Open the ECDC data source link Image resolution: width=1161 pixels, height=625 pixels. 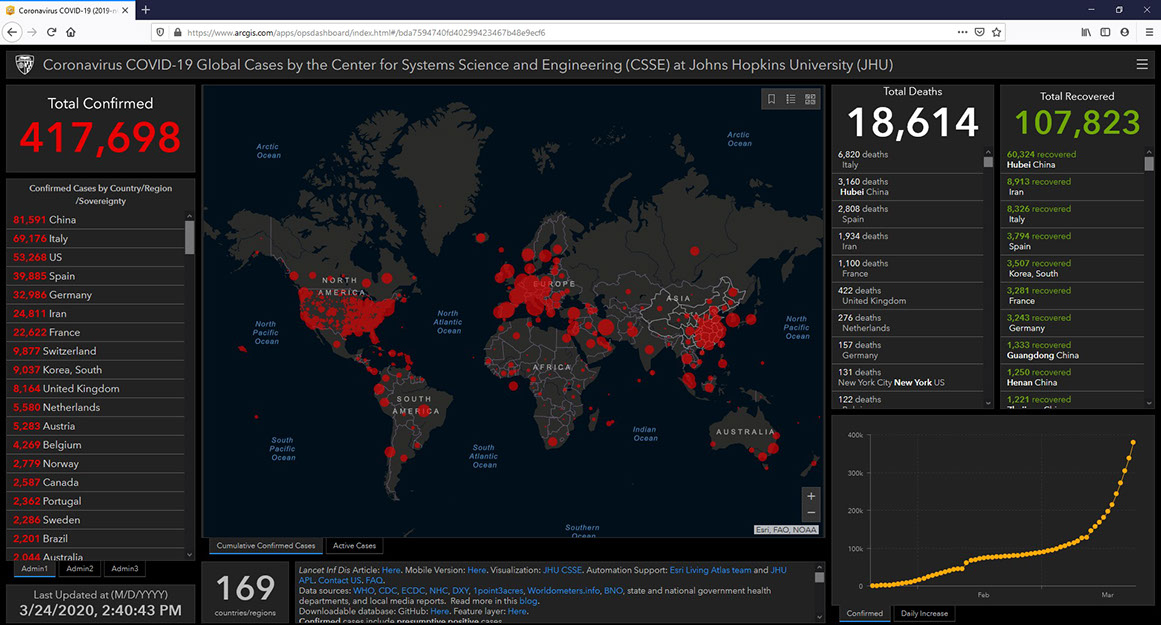(412, 591)
